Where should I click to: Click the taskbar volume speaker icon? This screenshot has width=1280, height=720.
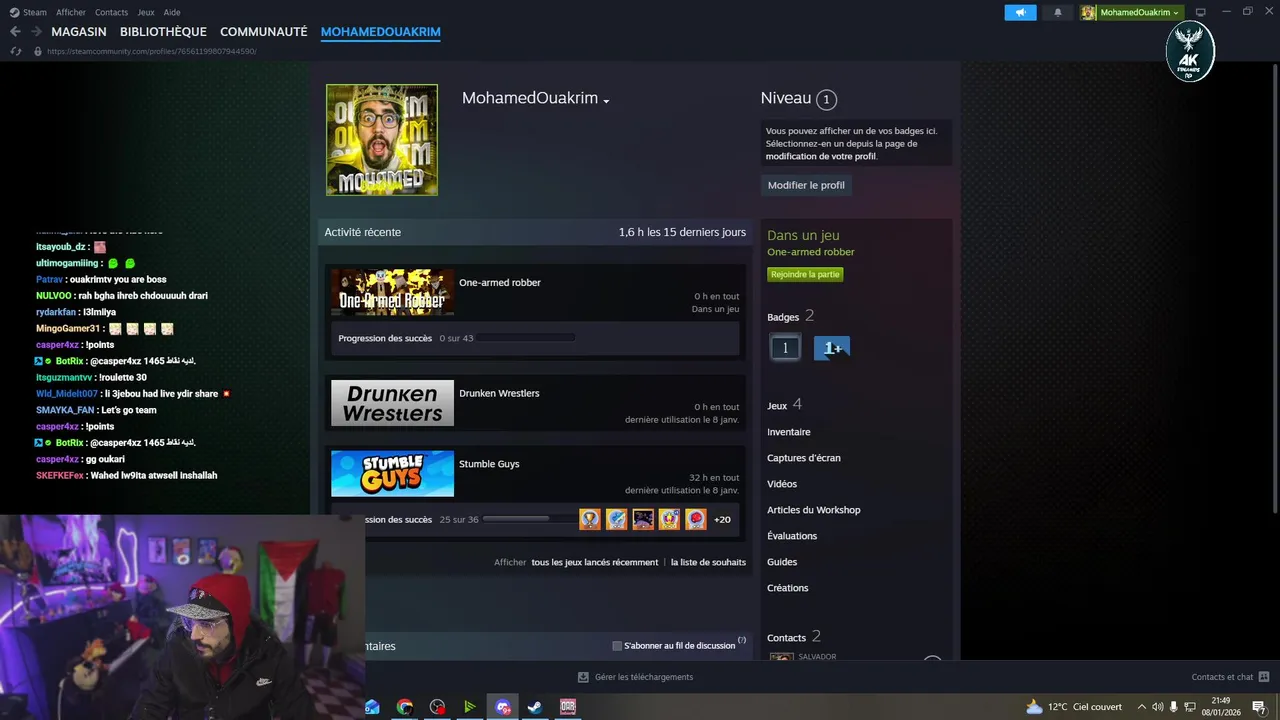coord(1157,707)
